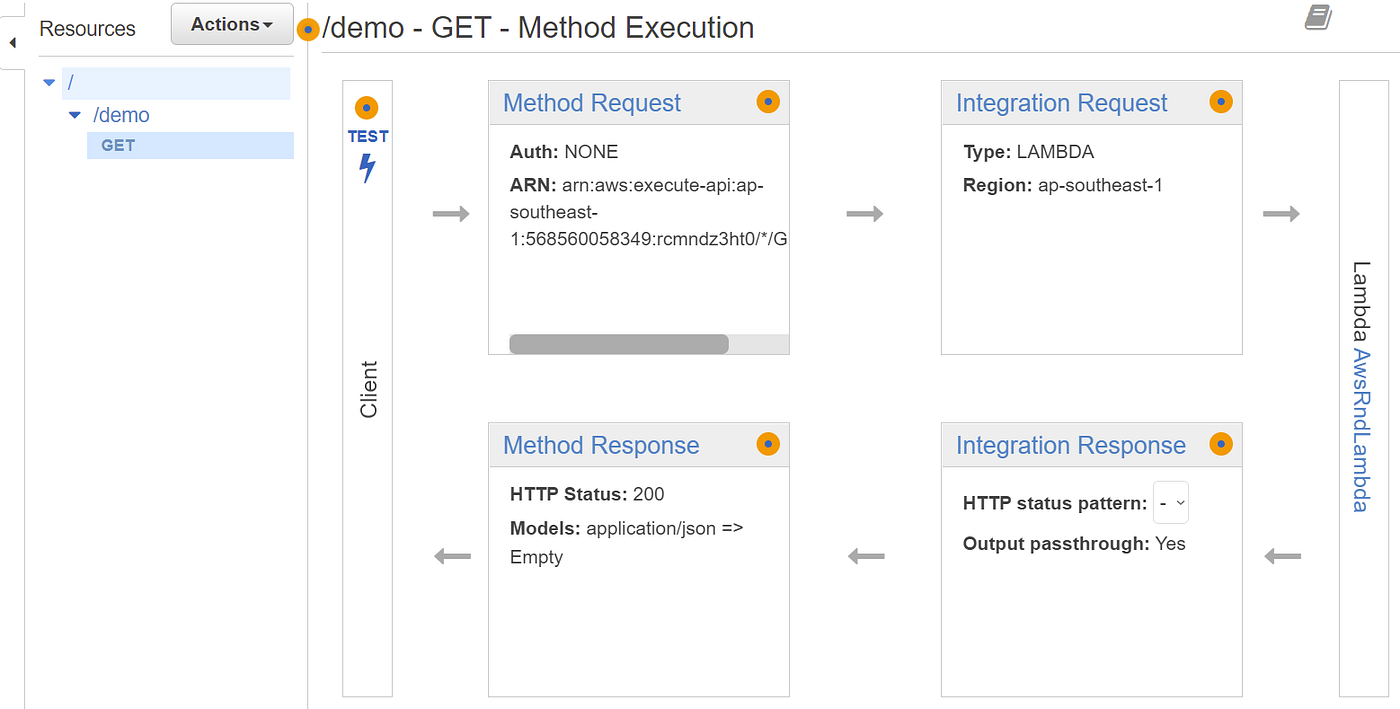Collapse the root / resource tree node
1400x709 pixels.
pyautogui.click(x=49, y=83)
